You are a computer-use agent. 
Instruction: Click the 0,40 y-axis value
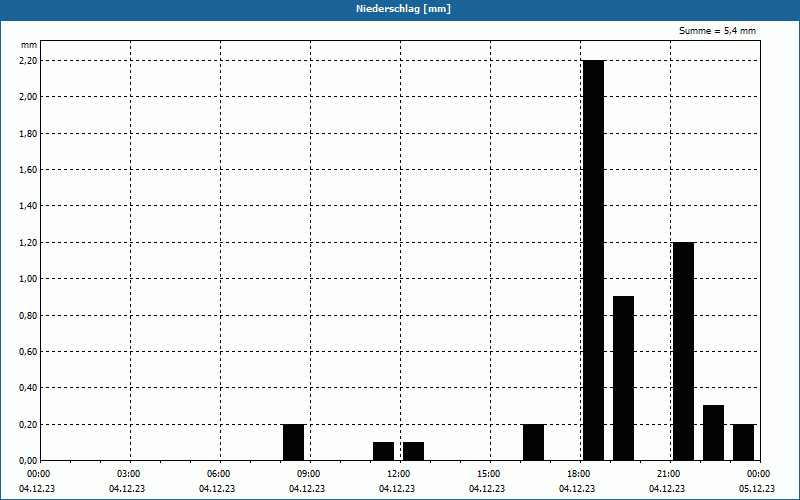coord(28,388)
